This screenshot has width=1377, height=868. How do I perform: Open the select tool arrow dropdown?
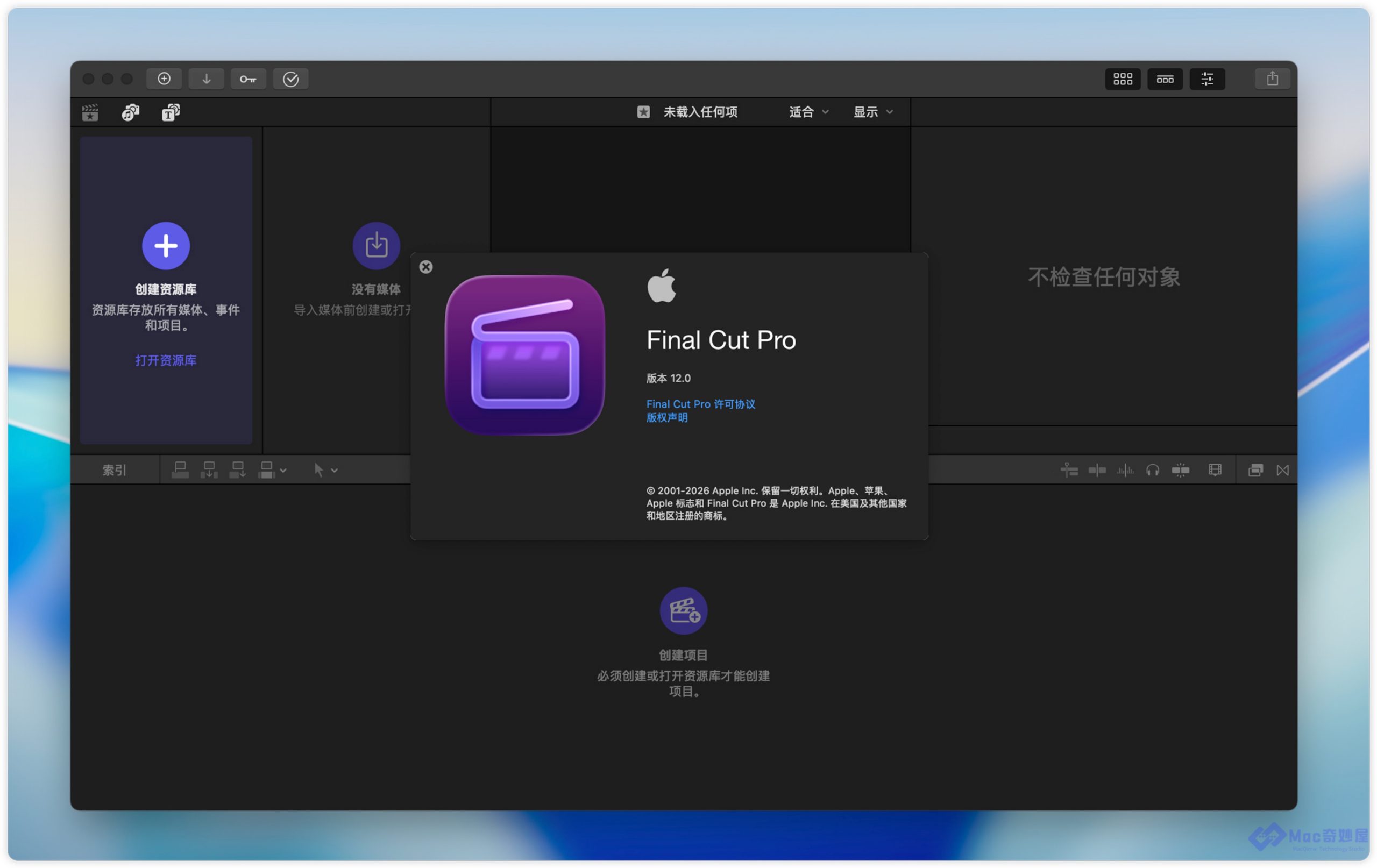pos(325,470)
